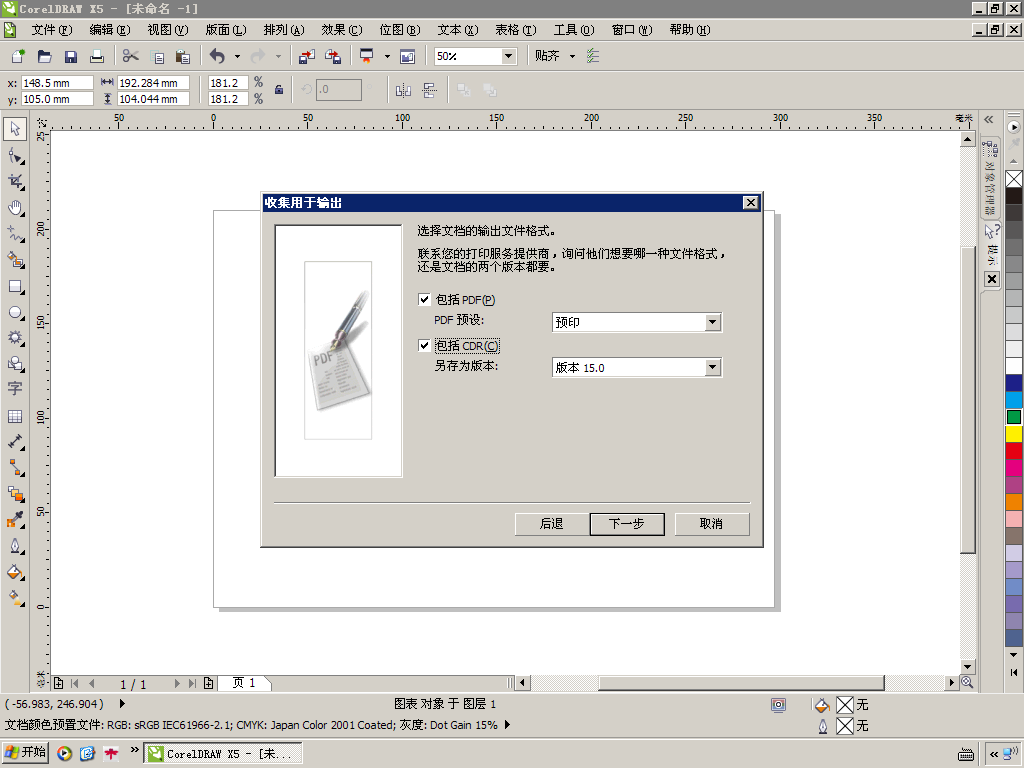The image size is (1024, 768).
Task: Open the 视图 menu
Action: 168,30
